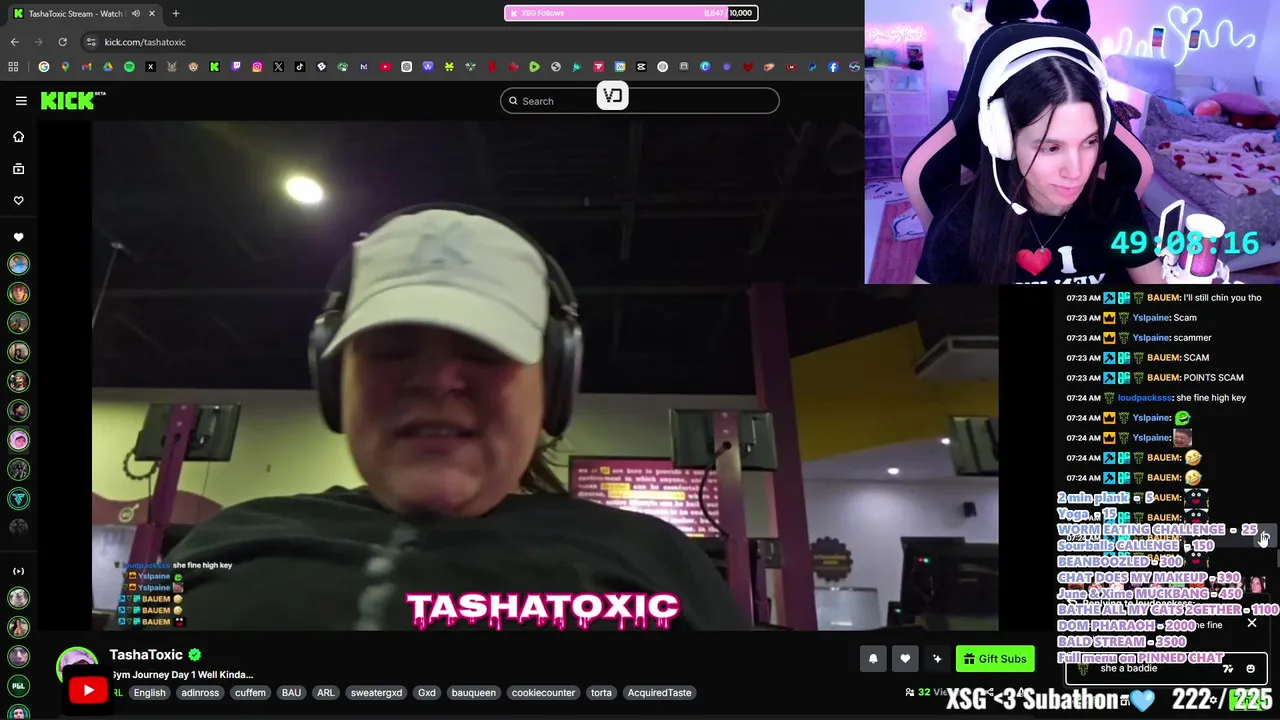Click the filled heart sidebar icon
The image size is (1280, 720).
[18, 237]
